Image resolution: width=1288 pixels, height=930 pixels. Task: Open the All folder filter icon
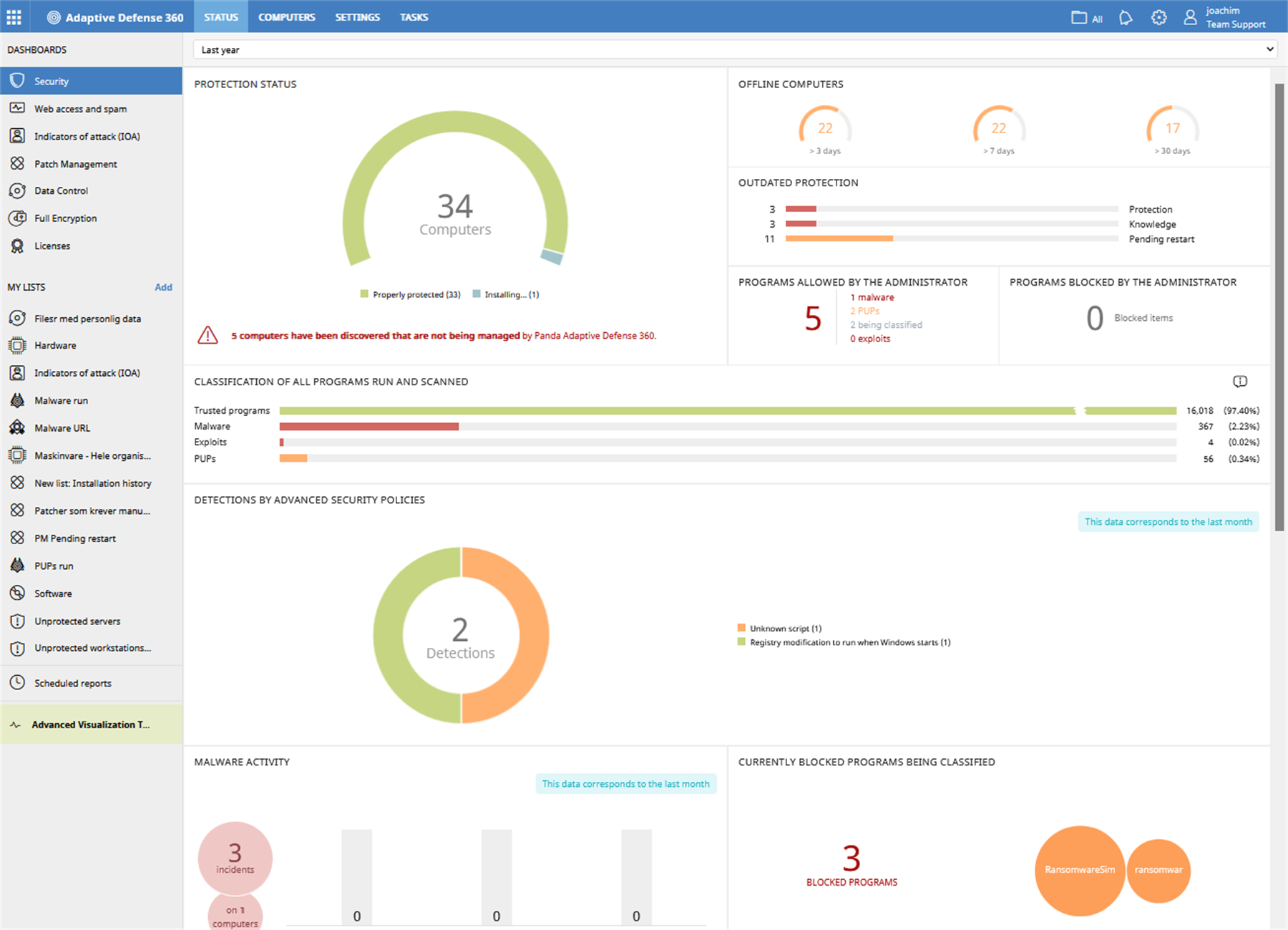click(1079, 17)
